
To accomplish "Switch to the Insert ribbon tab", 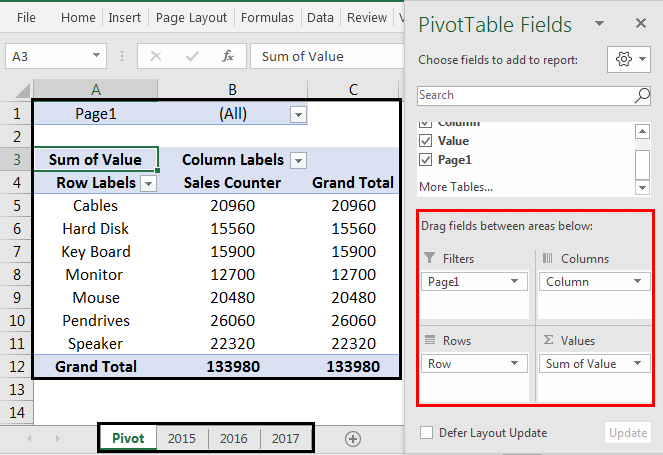I will tap(124, 18).
